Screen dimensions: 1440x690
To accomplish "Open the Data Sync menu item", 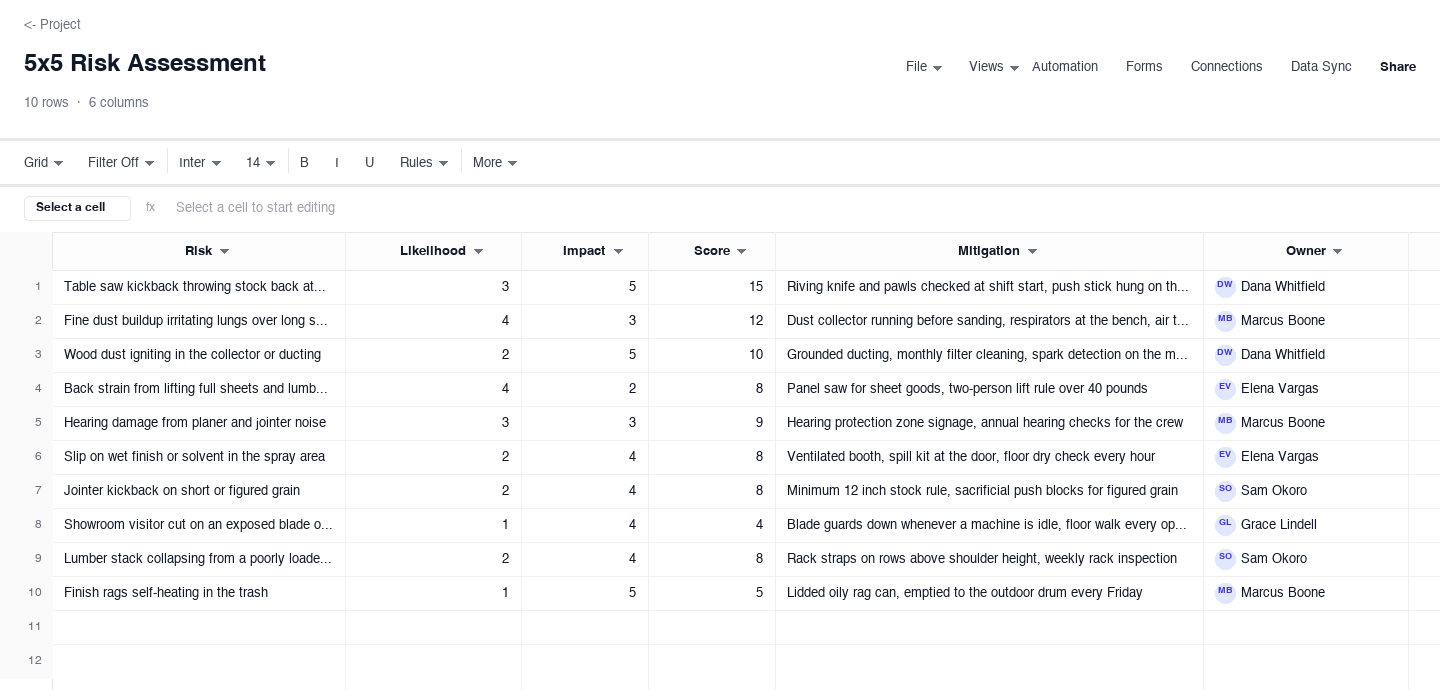I will [x=1321, y=67].
